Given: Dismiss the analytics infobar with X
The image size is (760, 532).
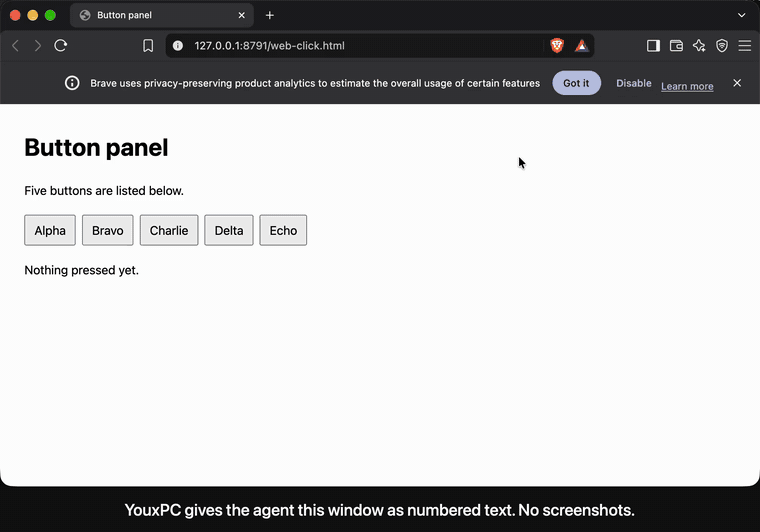Looking at the screenshot, I should coord(737,83).
